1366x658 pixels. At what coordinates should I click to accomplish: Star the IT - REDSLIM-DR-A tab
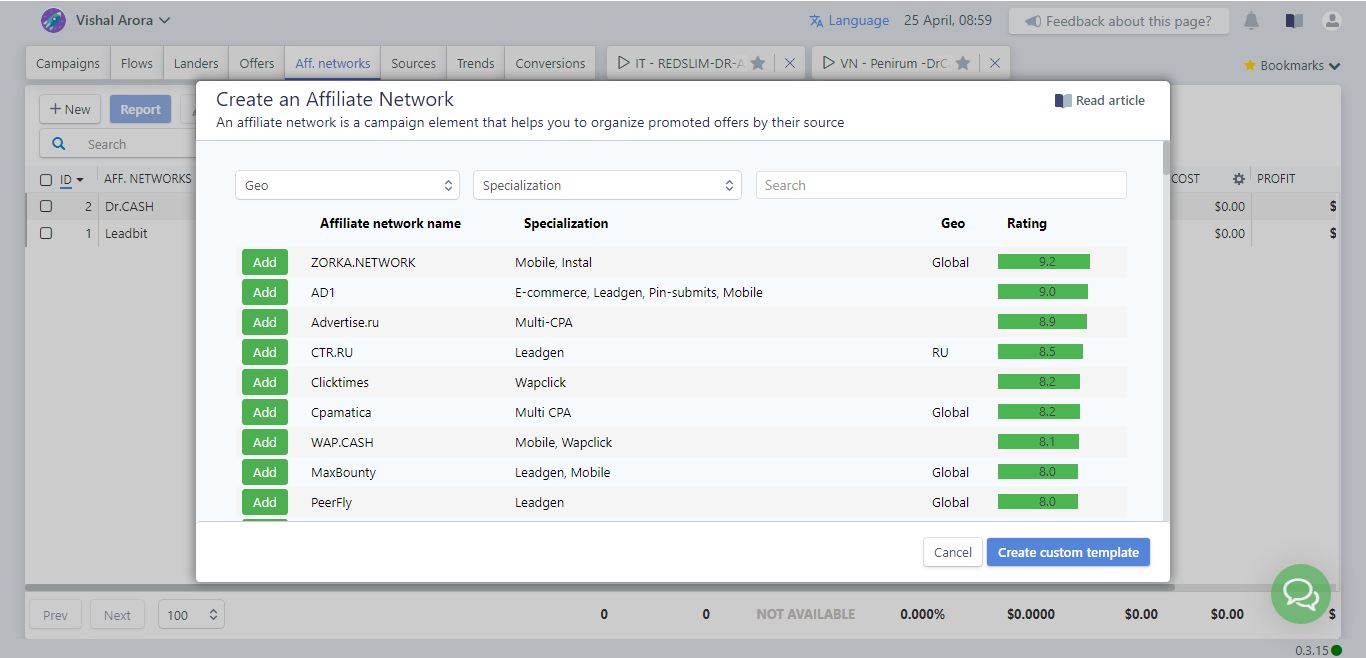(x=758, y=63)
